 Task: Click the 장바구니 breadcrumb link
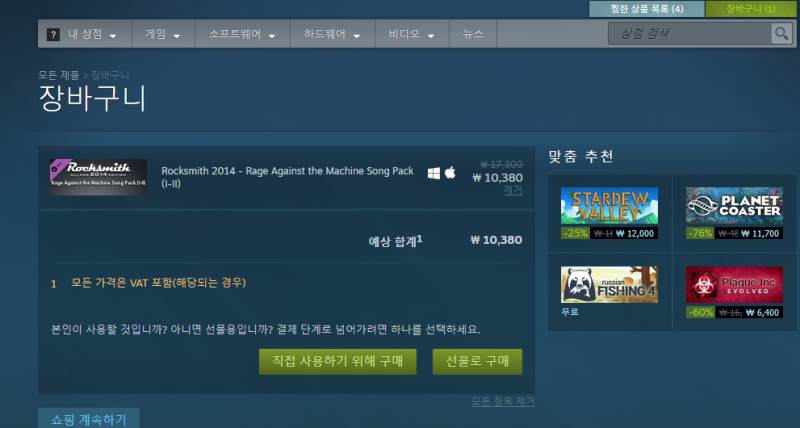pos(110,75)
